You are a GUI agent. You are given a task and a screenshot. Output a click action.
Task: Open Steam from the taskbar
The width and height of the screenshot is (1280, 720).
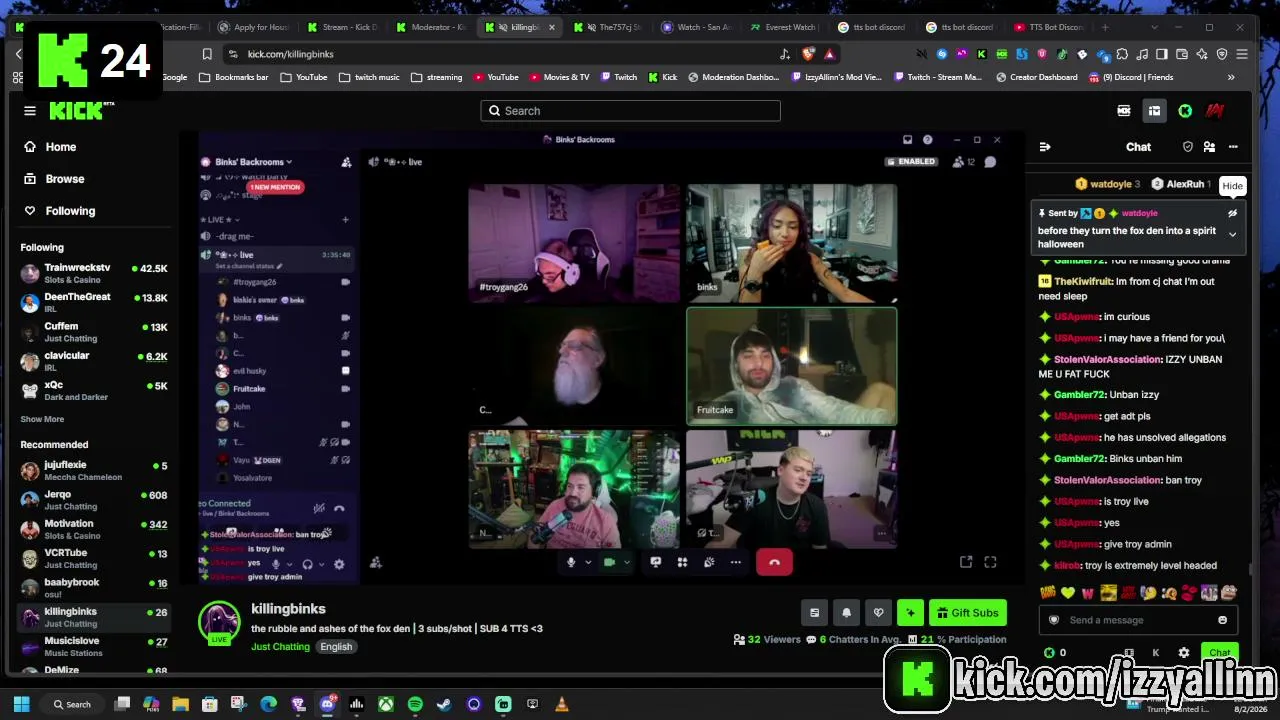[444, 704]
